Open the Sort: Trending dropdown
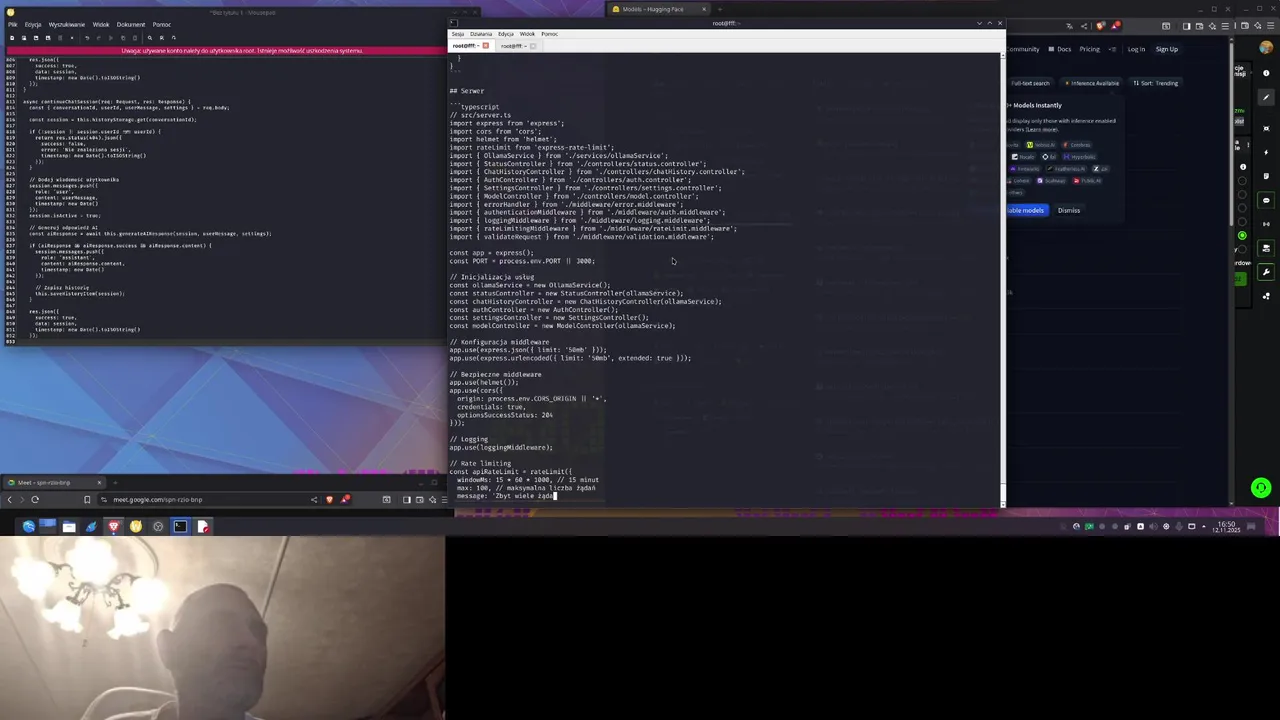Image resolution: width=1280 pixels, height=720 pixels. tap(1155, 83)
